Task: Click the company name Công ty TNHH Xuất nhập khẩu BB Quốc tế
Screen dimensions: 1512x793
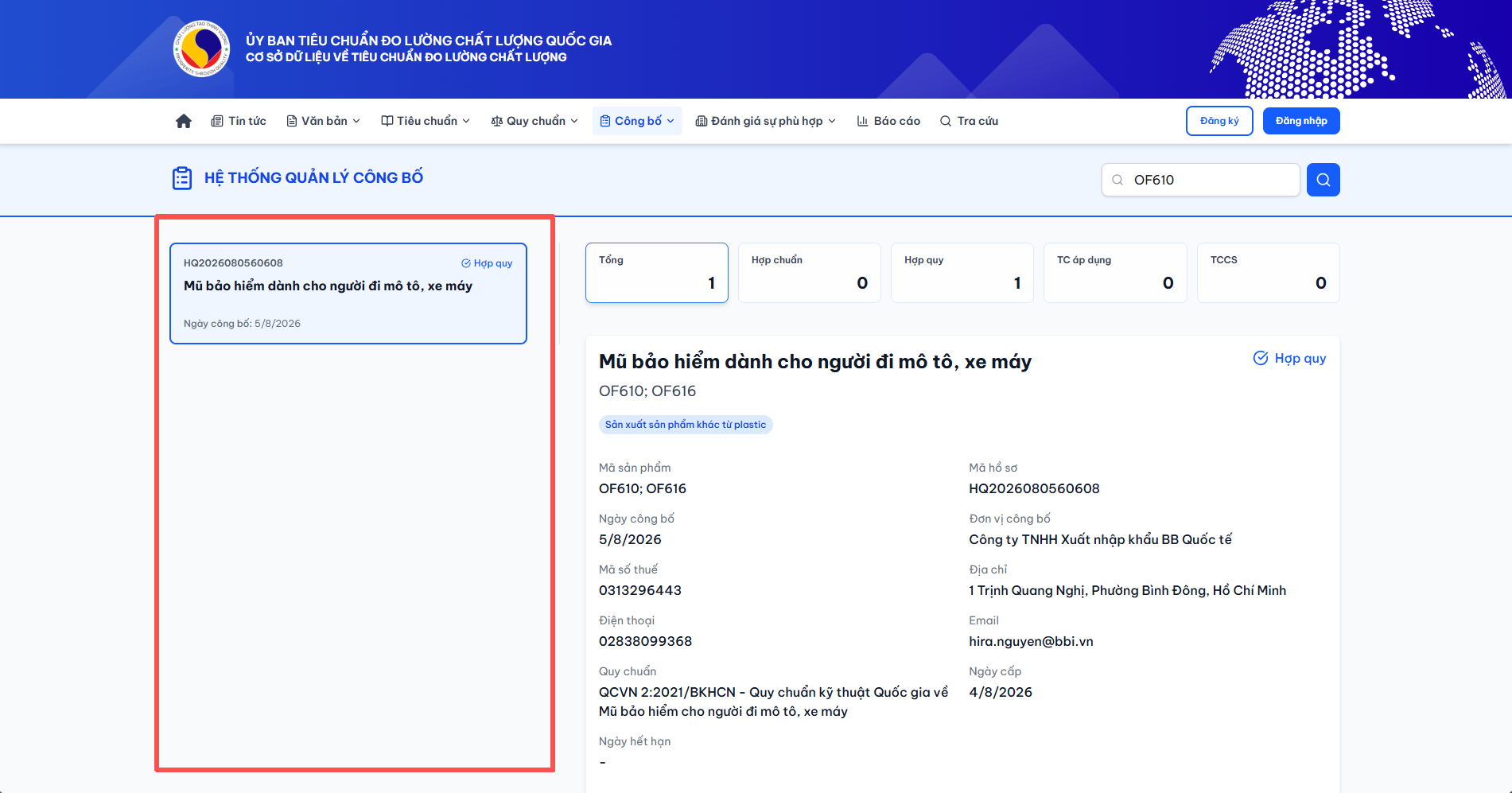Action: click(1100, 539)
